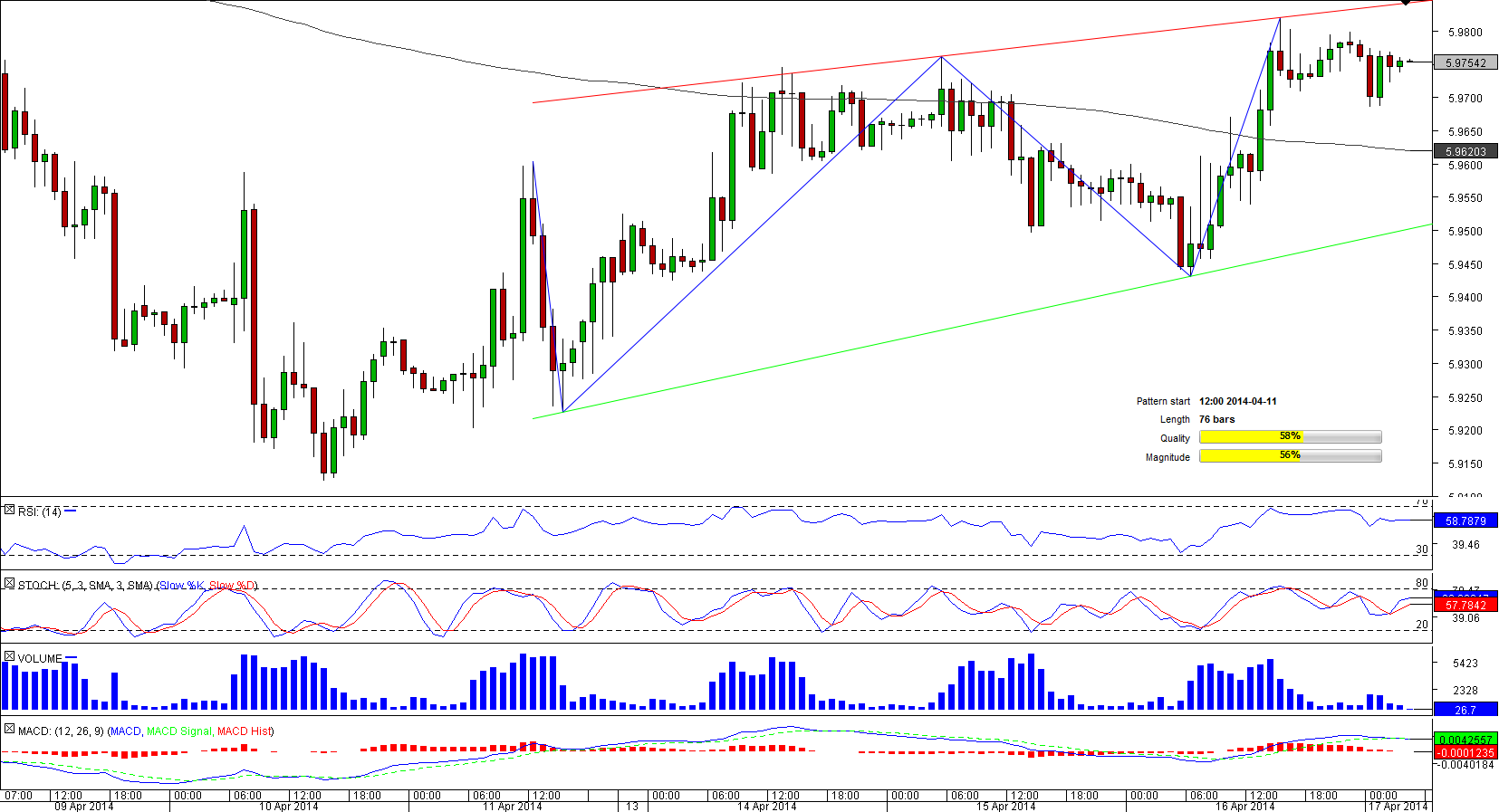Click the black marker on the red trendline
This screenshot has width=1499, height=812.
point(1405,3)
